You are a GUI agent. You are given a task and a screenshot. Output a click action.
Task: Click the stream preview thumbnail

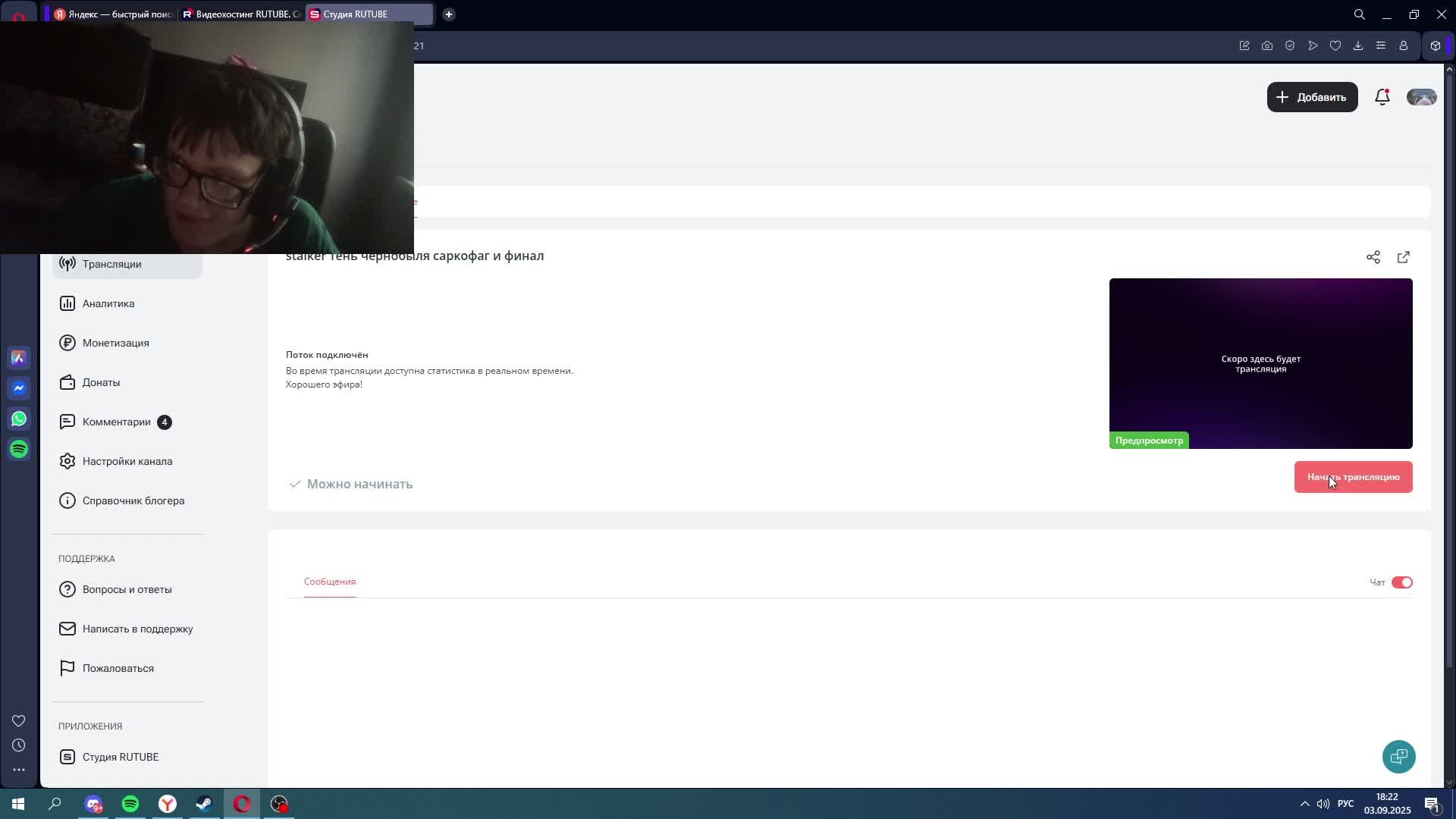(x=1260, y=363)
